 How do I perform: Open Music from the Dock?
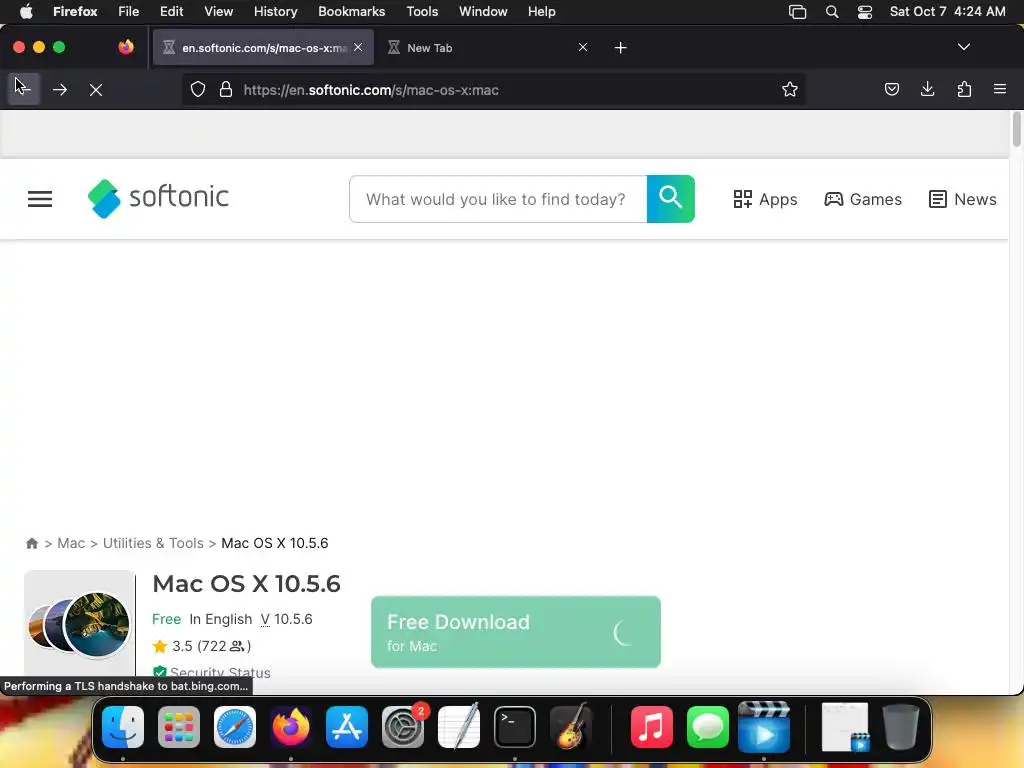coord(652,727)
